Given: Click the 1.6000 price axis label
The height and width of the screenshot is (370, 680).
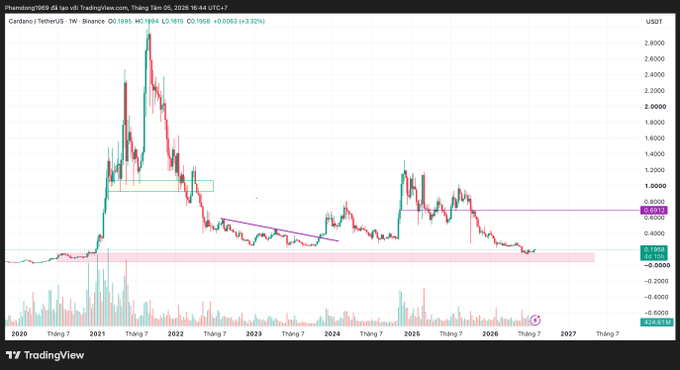Looking at the screenshot, I should [x=654, y=138].
